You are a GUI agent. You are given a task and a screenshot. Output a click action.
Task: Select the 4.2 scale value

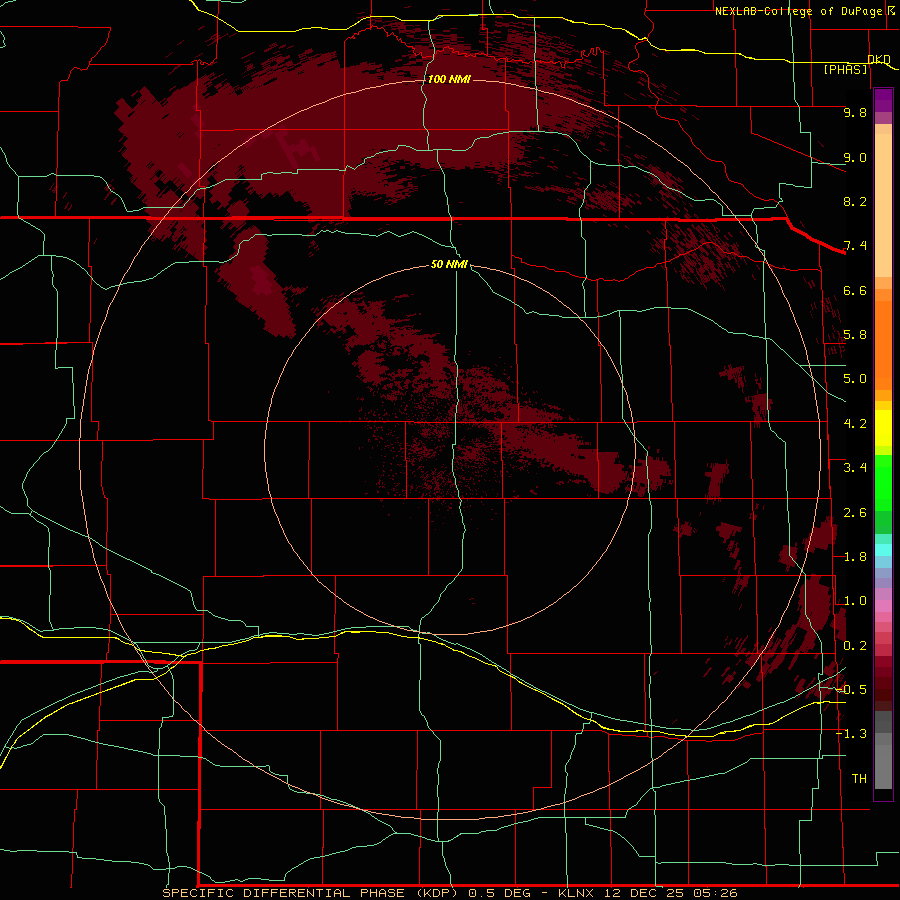(x=855, y=424)
